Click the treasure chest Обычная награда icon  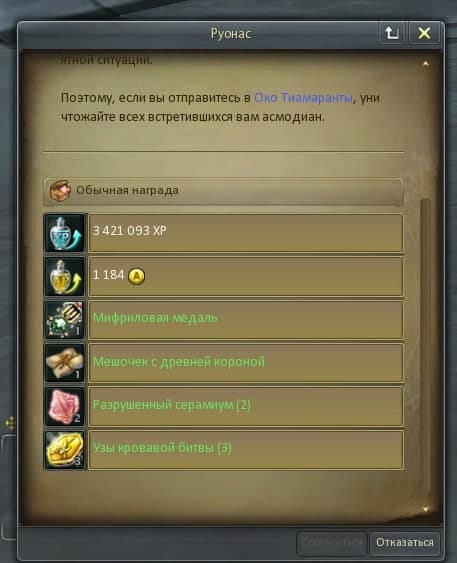point(60,190)
